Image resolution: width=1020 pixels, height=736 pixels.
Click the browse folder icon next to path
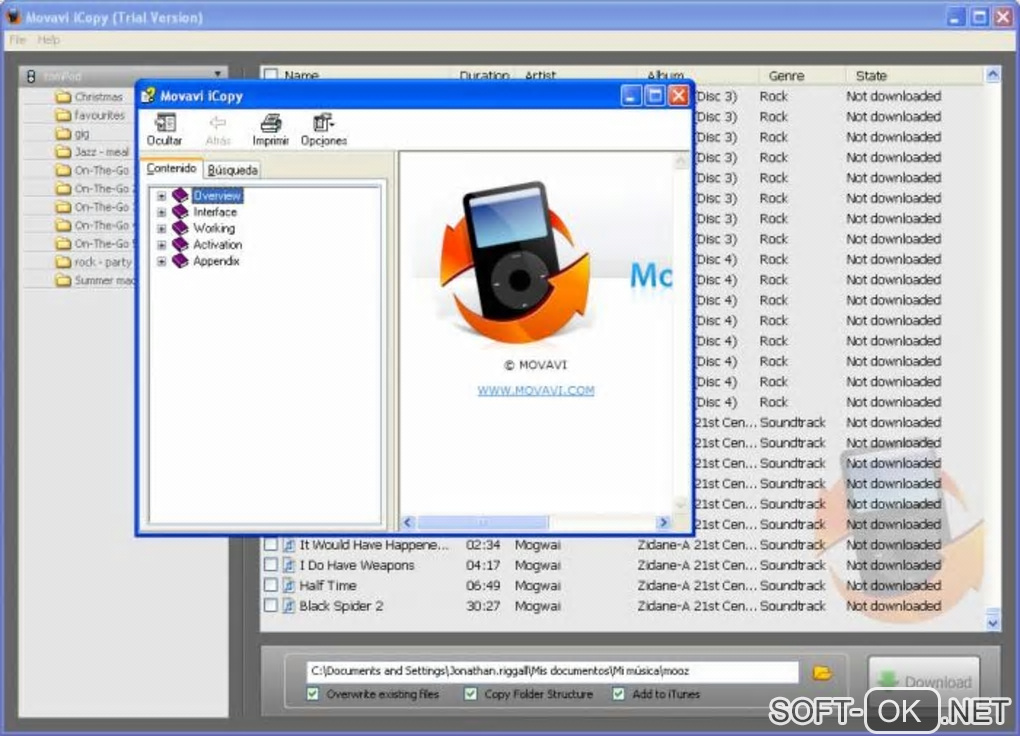(822, 672)
